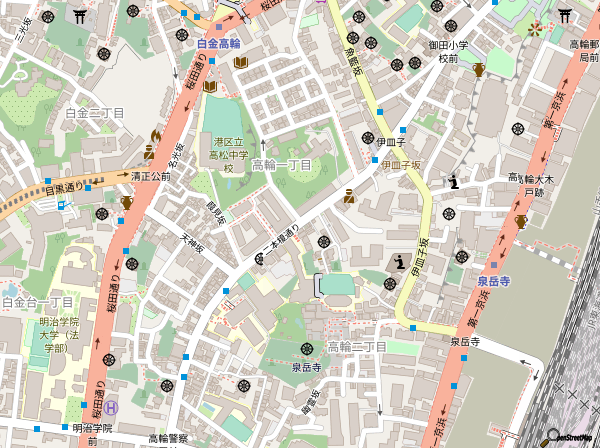This screenshot has width=600, height=448.
Task: Select the urn icon below 清正公前
Action: pos(127,203)
